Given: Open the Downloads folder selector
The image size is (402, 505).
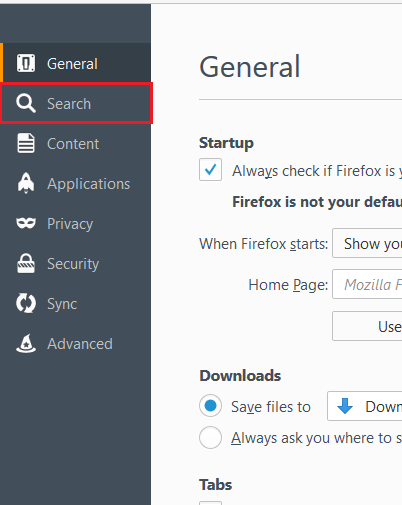Looking at the screenshot, I should click(365, 406).
